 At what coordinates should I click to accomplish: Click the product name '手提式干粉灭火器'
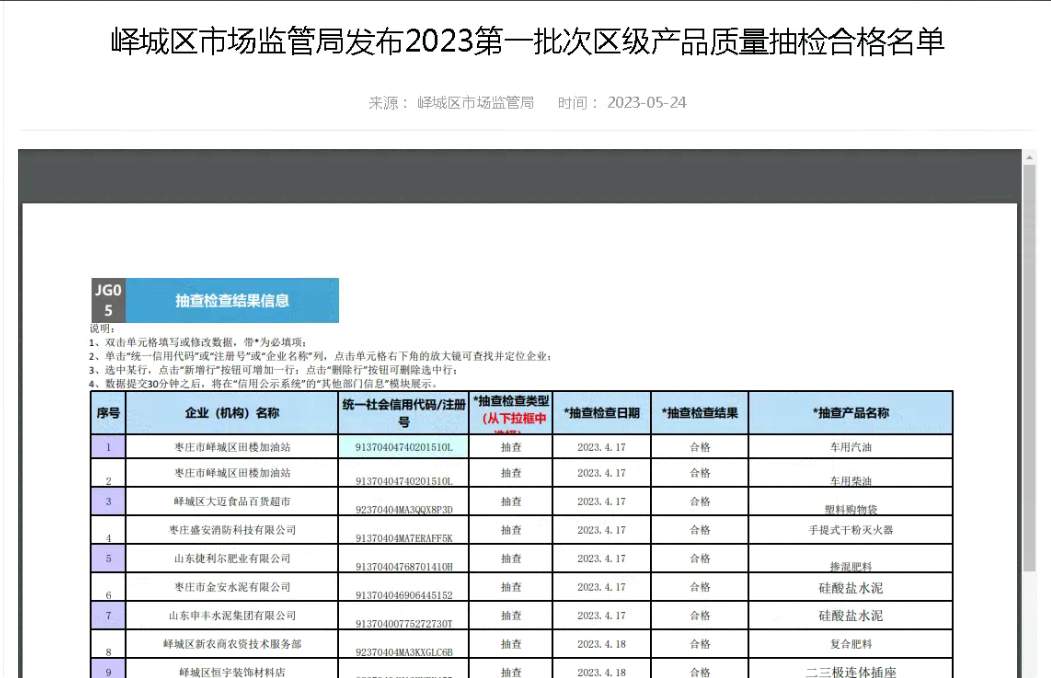(851, 530)
